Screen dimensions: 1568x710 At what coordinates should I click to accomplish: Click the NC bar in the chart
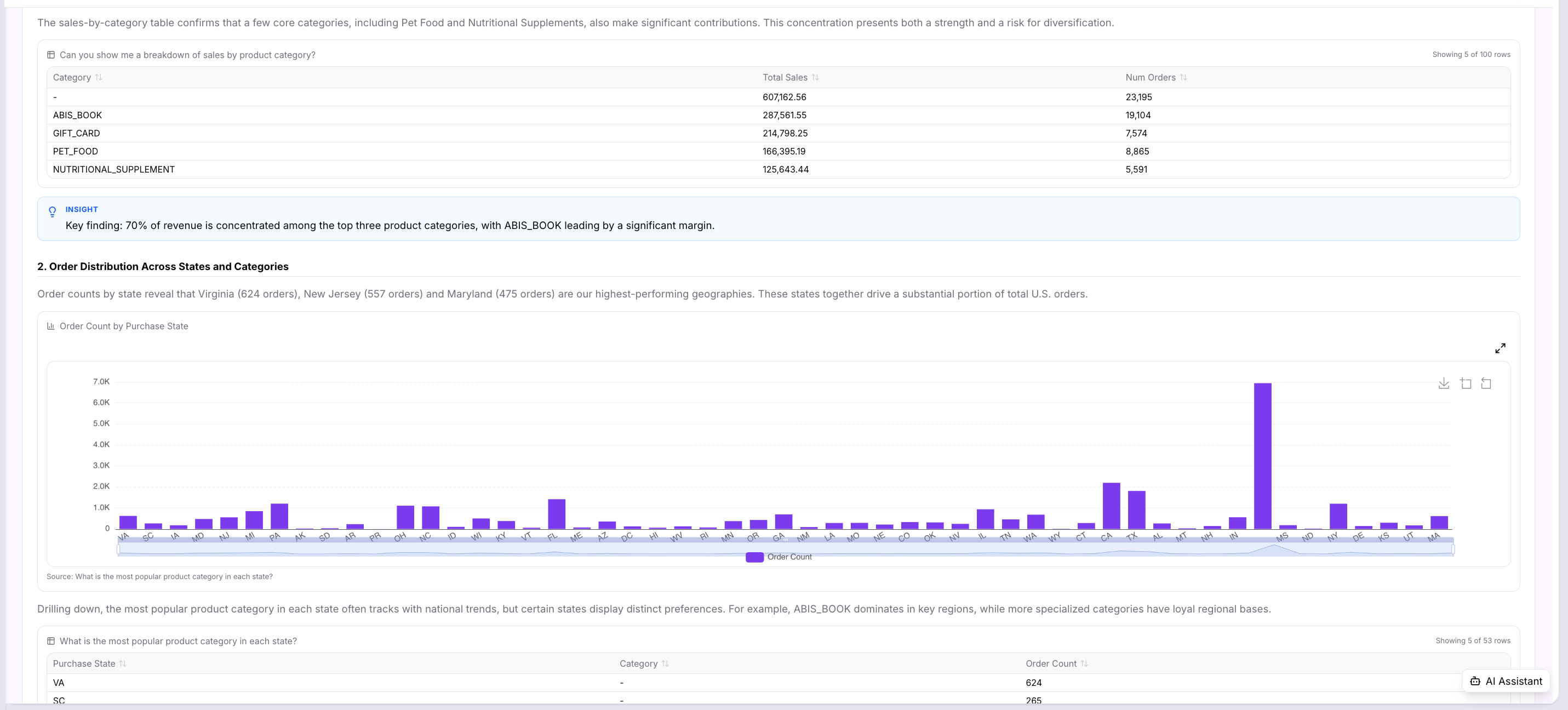click(x=430, y=518)
